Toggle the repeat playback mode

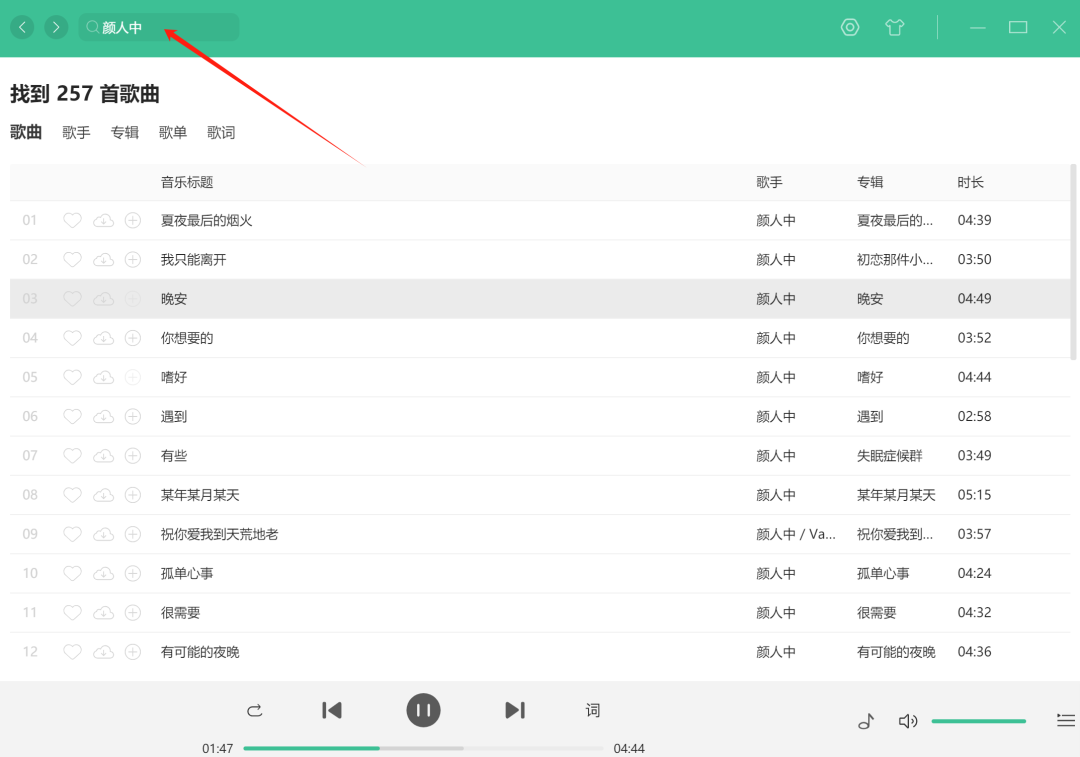tap(254, 710)
